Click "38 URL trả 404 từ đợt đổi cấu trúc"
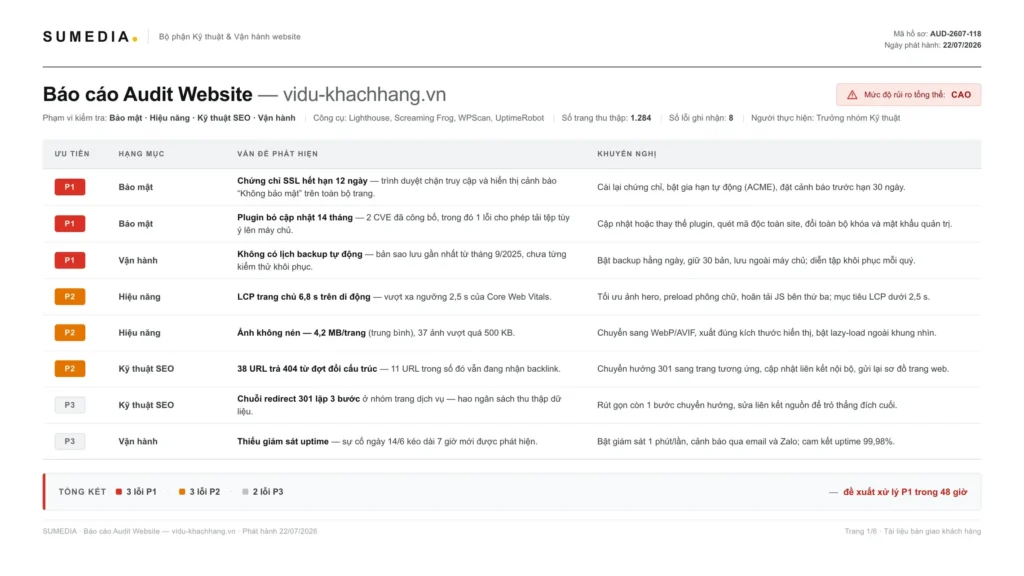The height and width of the screenshot is (576, 1024). [x=307, y=368]
